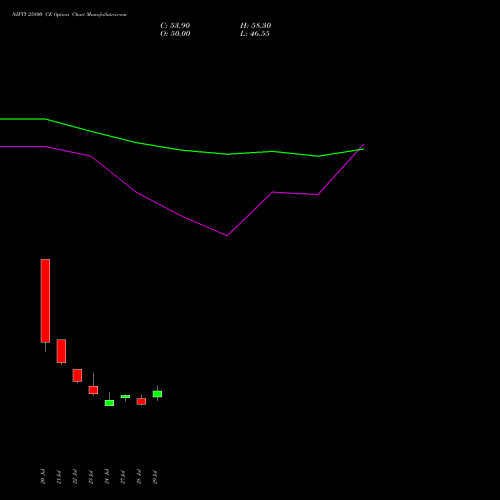This screenshot has height=500, width=500.
Task: Select the tall red candle for 20 Jul
Action: pyautogui.click(x=45, y=301)
